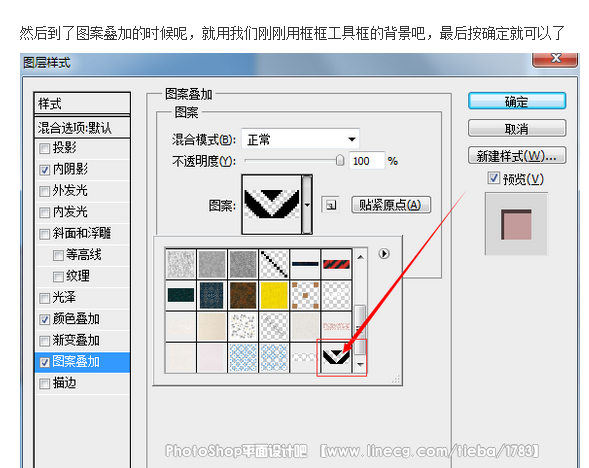The width and height of the screenshot is (589, 468).
Task: Pick the black chevron pattern swatch in grid
Action: point(336,357)
